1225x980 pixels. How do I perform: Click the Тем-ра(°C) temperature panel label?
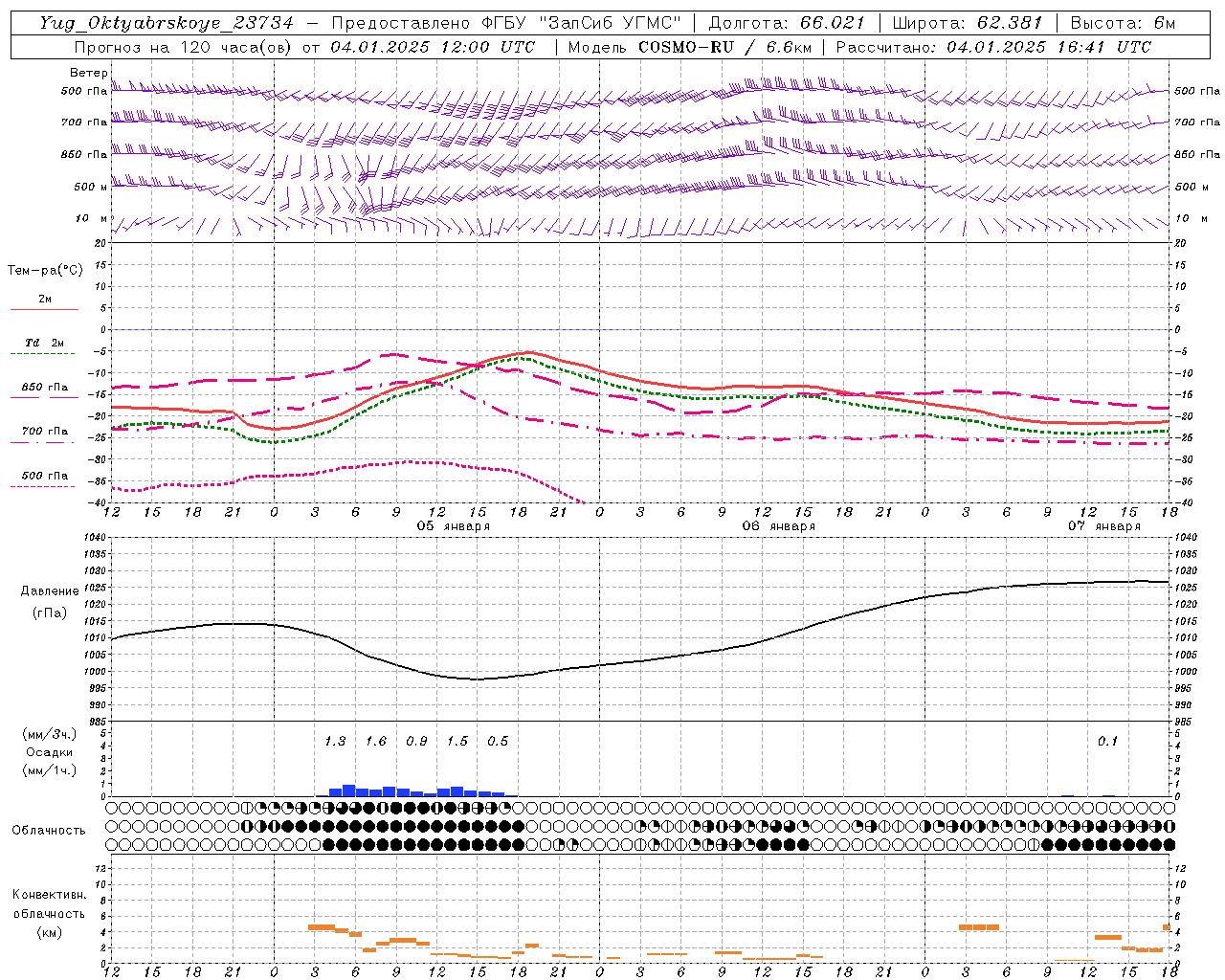point(45,271)
